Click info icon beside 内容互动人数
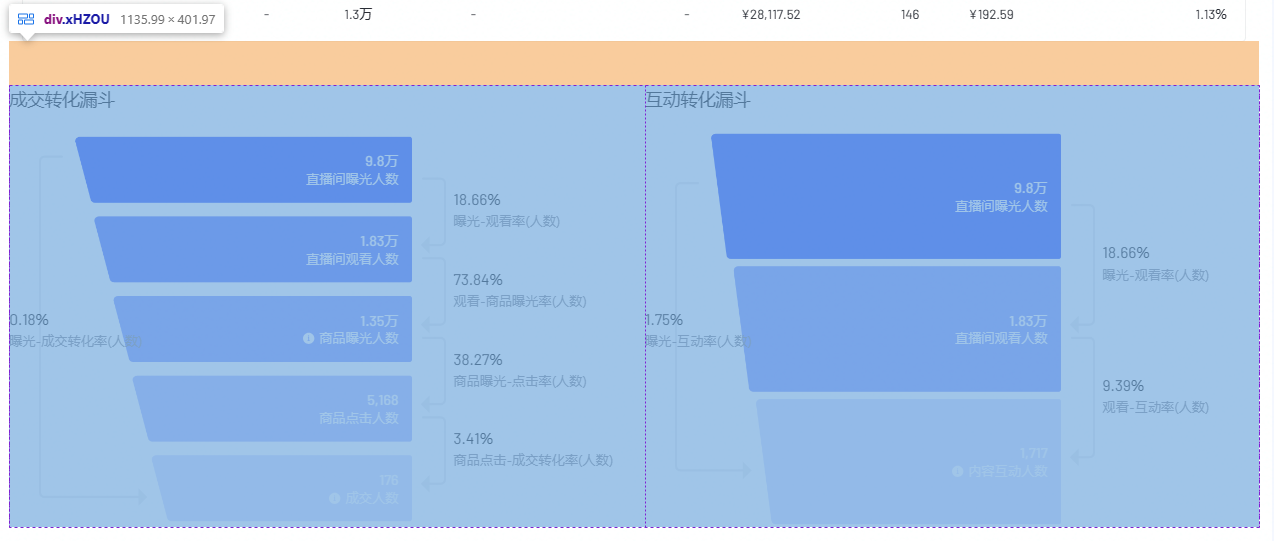The width and height of the screenshot is (1274, 541). pos(958,471)
